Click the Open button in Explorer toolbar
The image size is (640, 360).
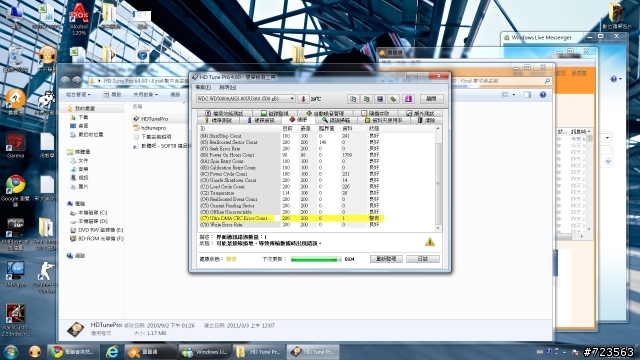pos(112,95)
